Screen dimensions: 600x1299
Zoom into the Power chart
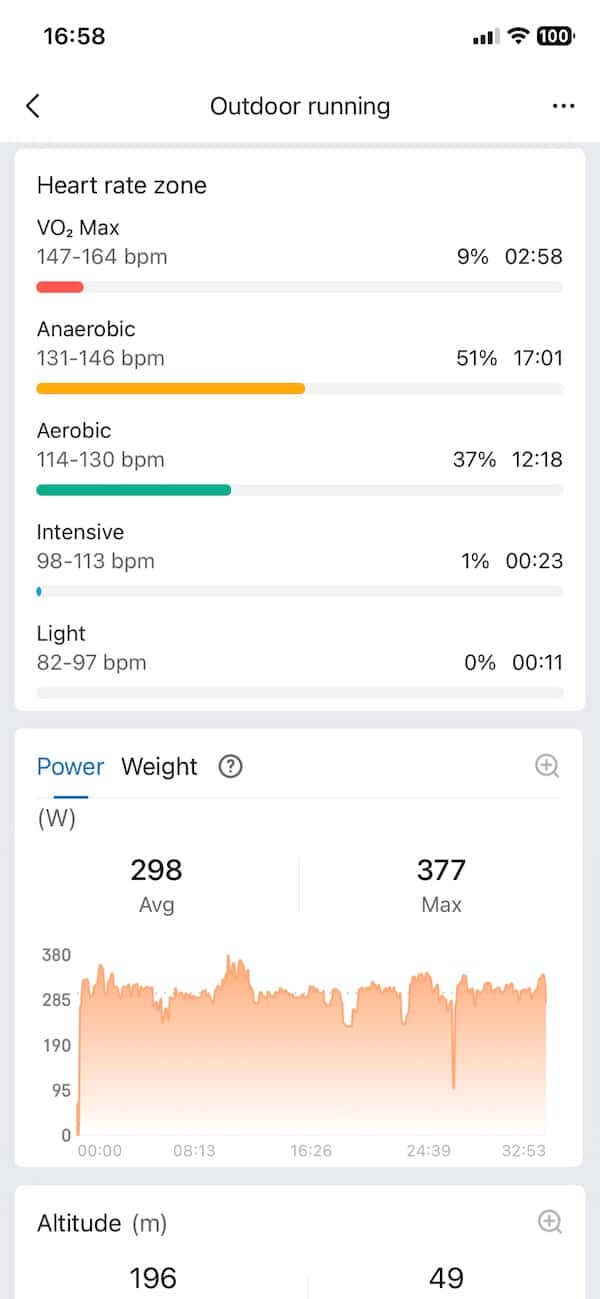coord(547,766)
